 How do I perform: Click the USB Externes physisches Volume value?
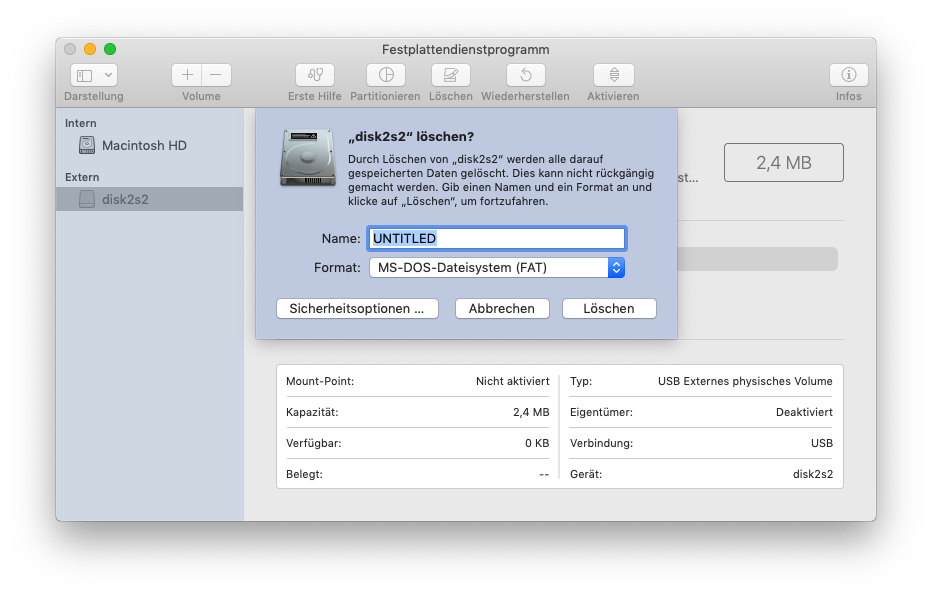click(x=745, y=381)
